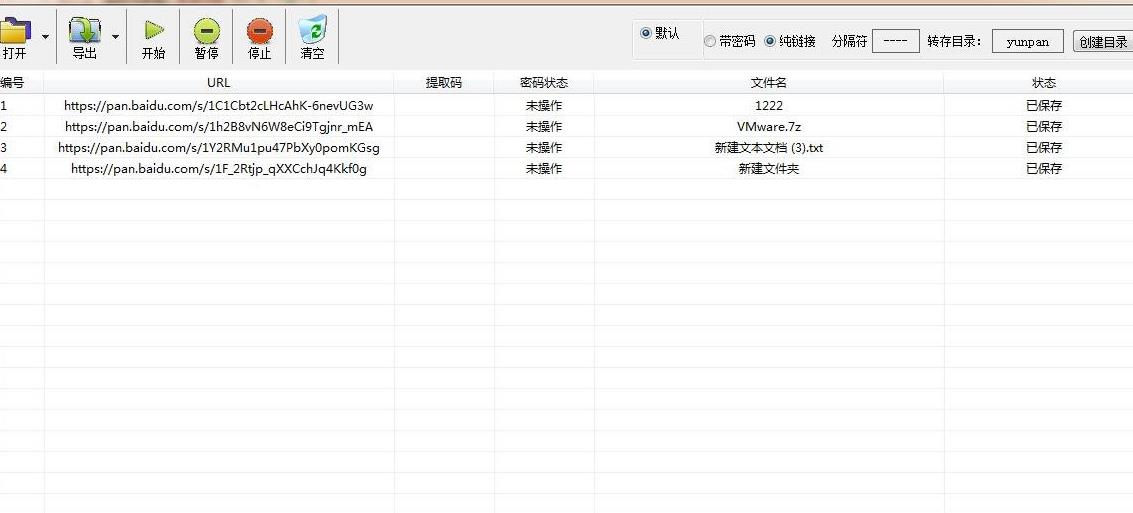
Task: Click 未操作 in the 新建文件夹 row
Action: [544, 168]
